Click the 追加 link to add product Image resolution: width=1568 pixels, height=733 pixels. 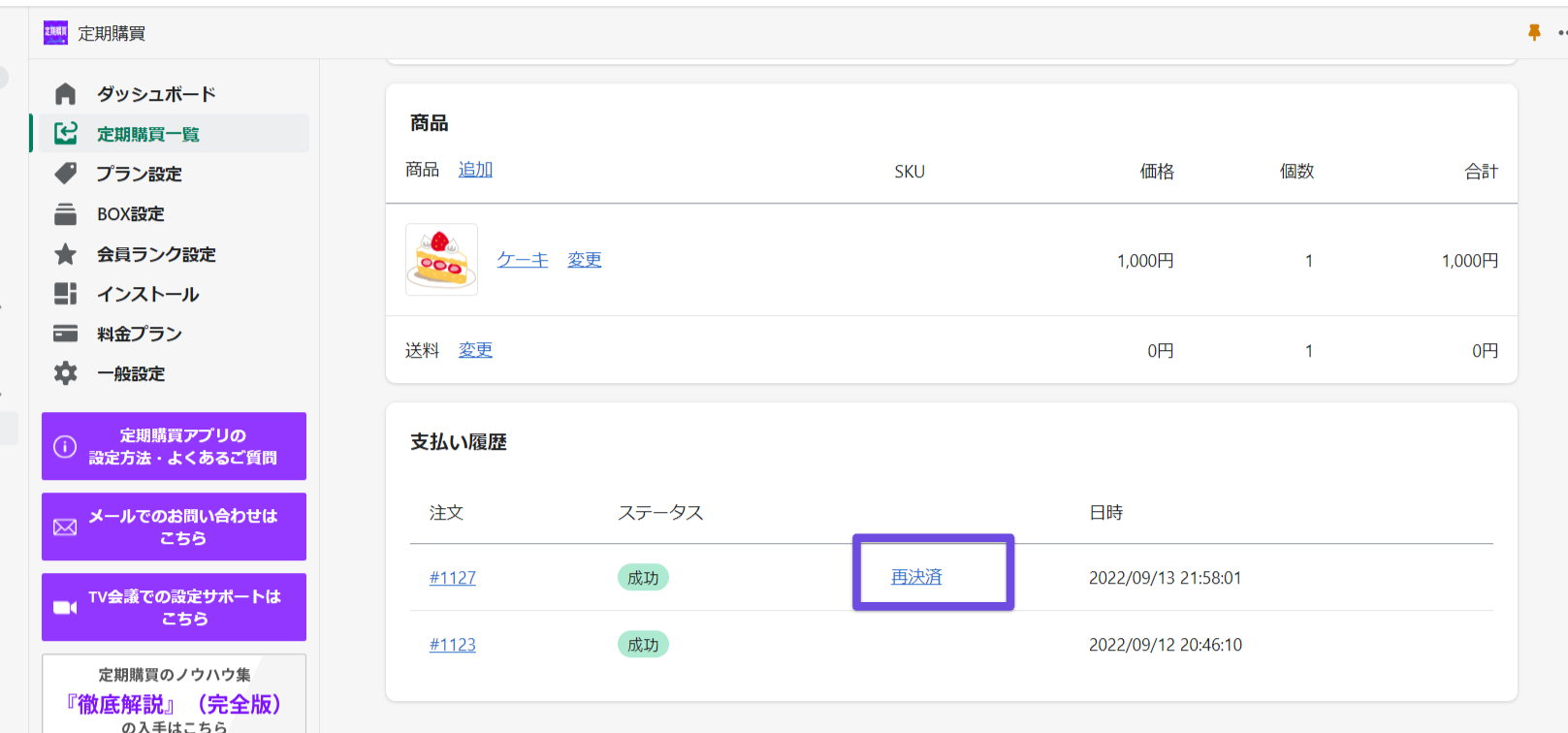[x=475, y=170]
